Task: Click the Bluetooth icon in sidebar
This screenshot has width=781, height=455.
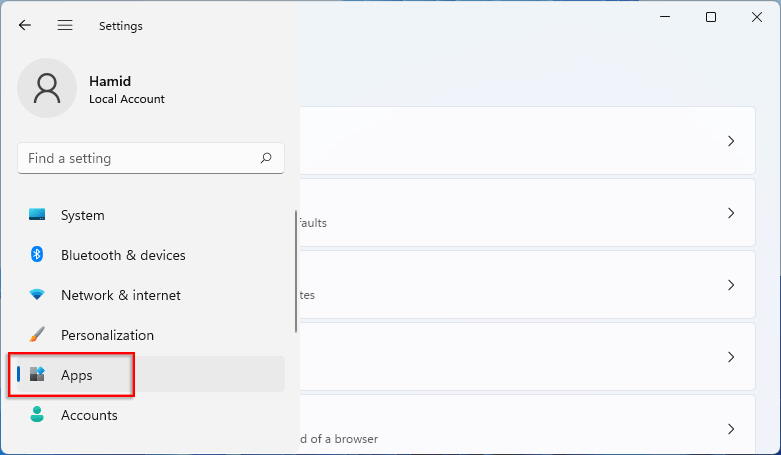Action: (x=37, y=255)
